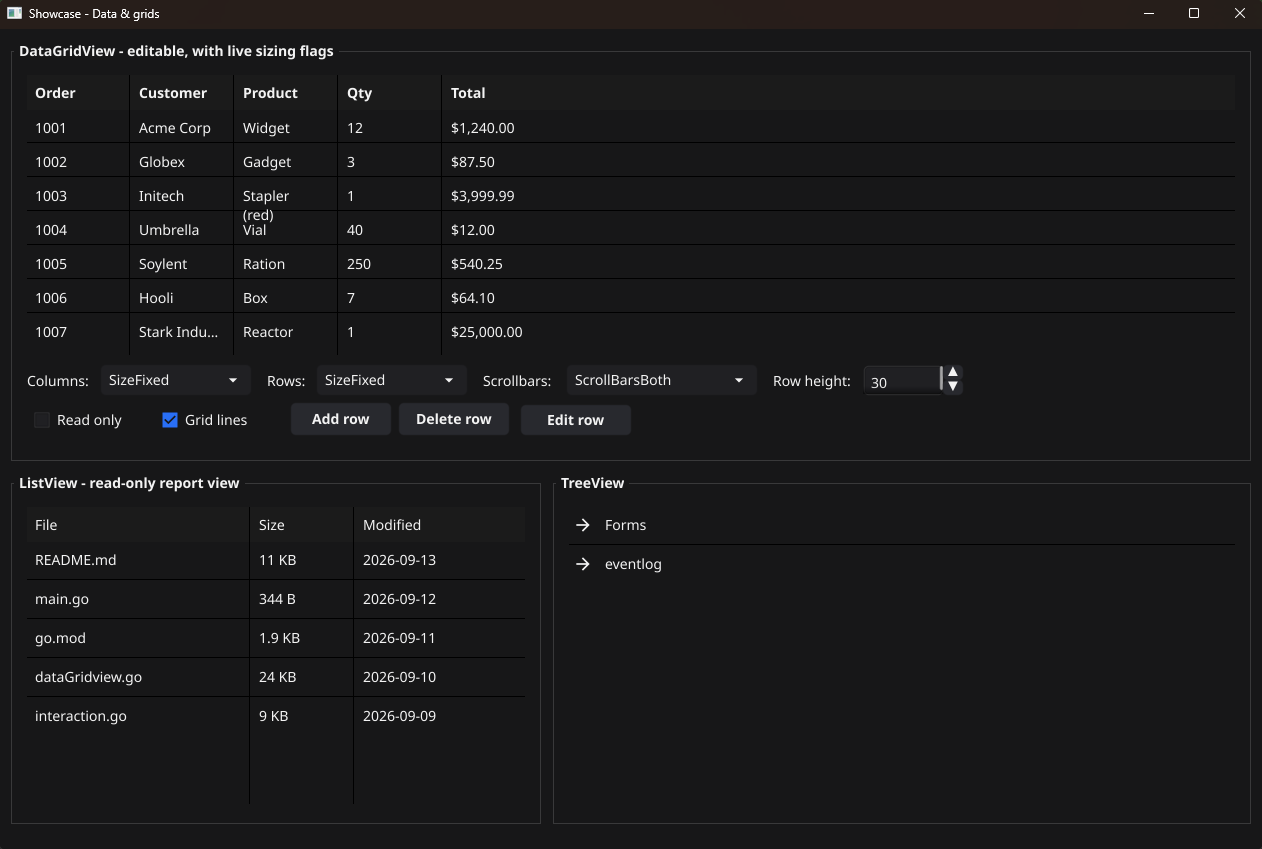Viewport: 1262px width, 849px height.
Task: Select go.mod in the ListView
Action: 138,638
